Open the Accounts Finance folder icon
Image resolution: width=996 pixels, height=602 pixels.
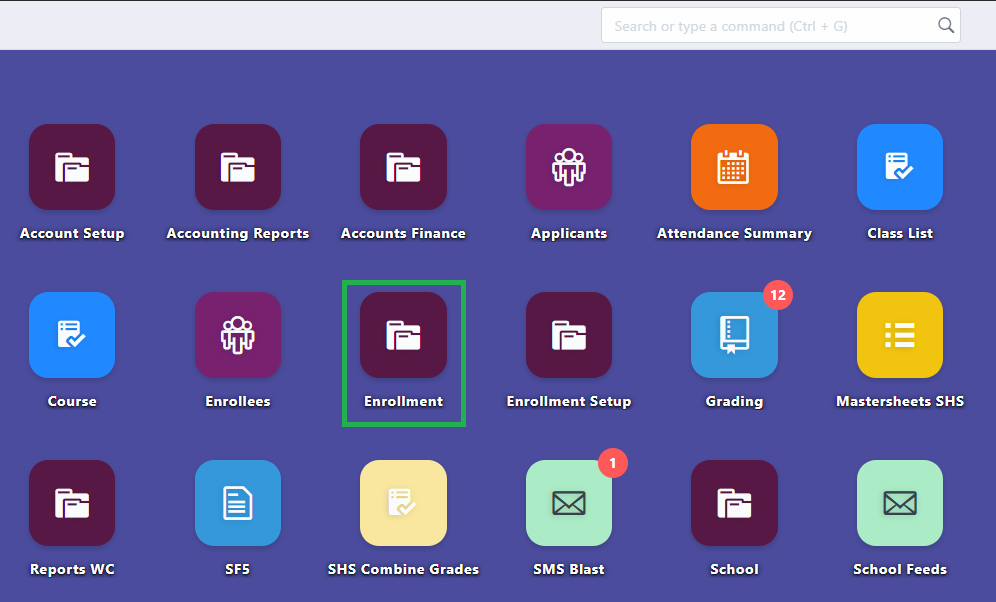[x=403, y=167]
